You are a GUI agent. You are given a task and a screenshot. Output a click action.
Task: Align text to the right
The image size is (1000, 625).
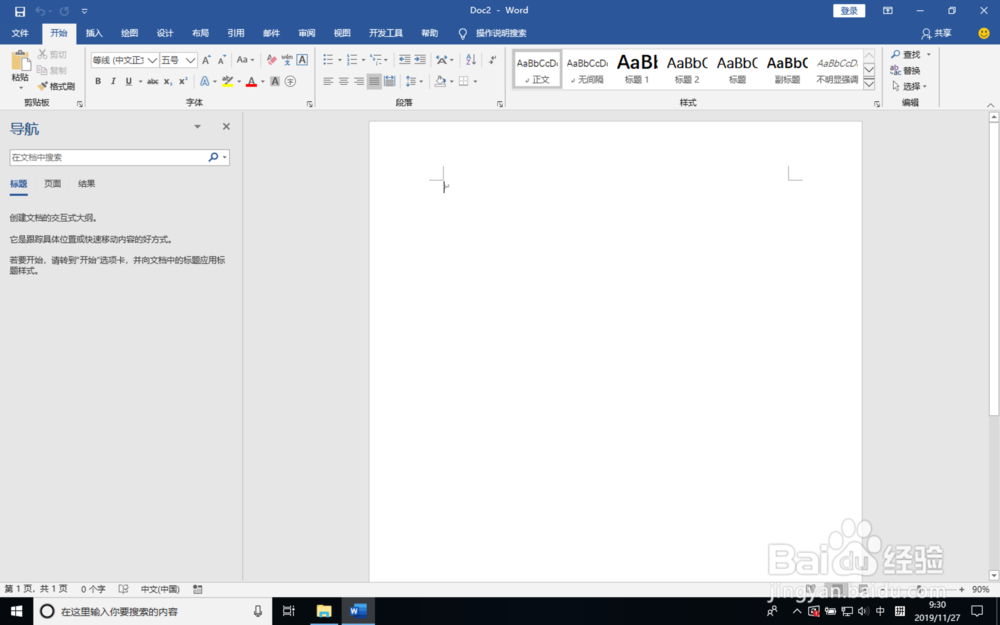coord(358,81)
